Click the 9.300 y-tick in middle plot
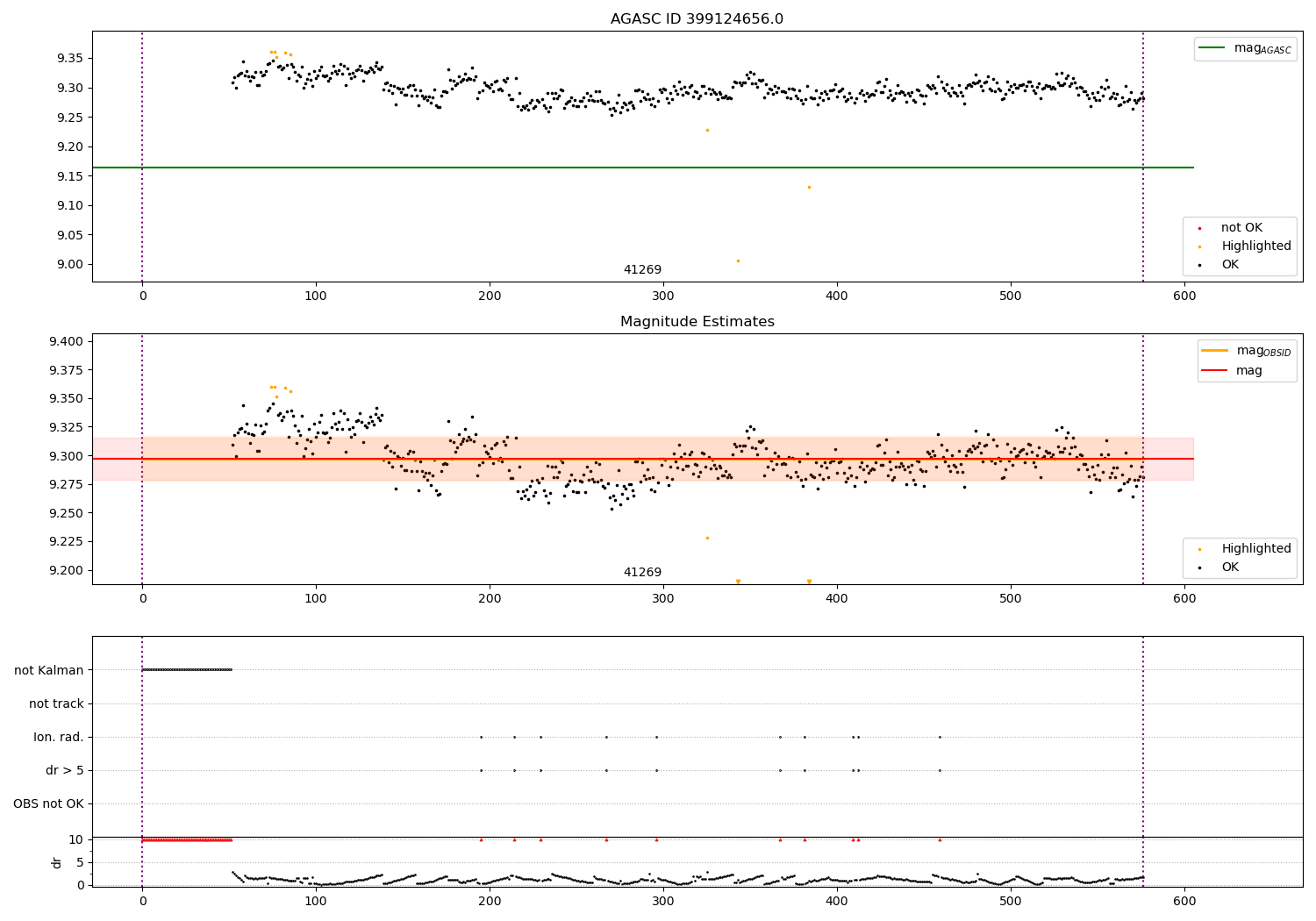The width and height of the screenshot is (1316, 921). coord(67,456)
